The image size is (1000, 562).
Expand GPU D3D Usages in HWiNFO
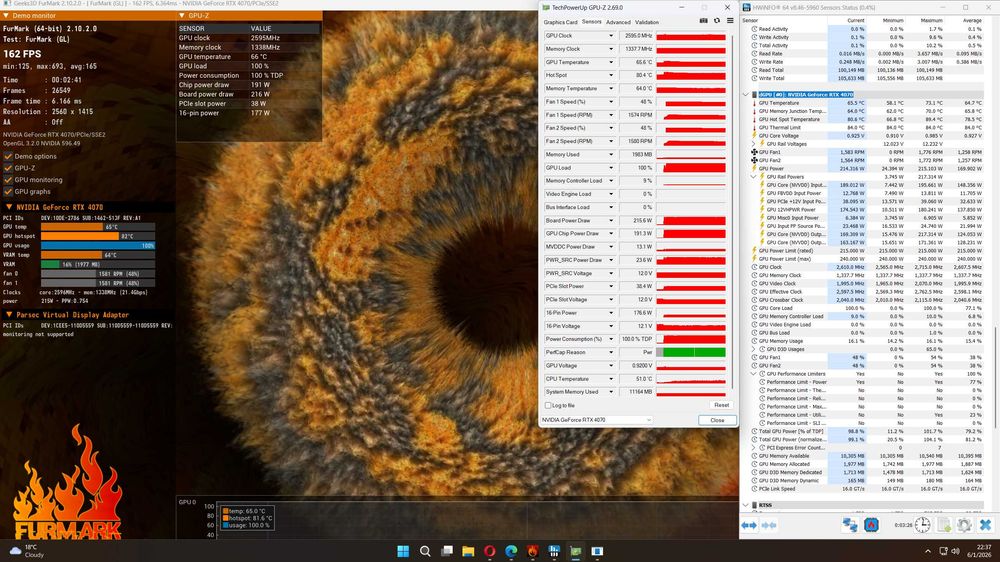coord(754,350)
